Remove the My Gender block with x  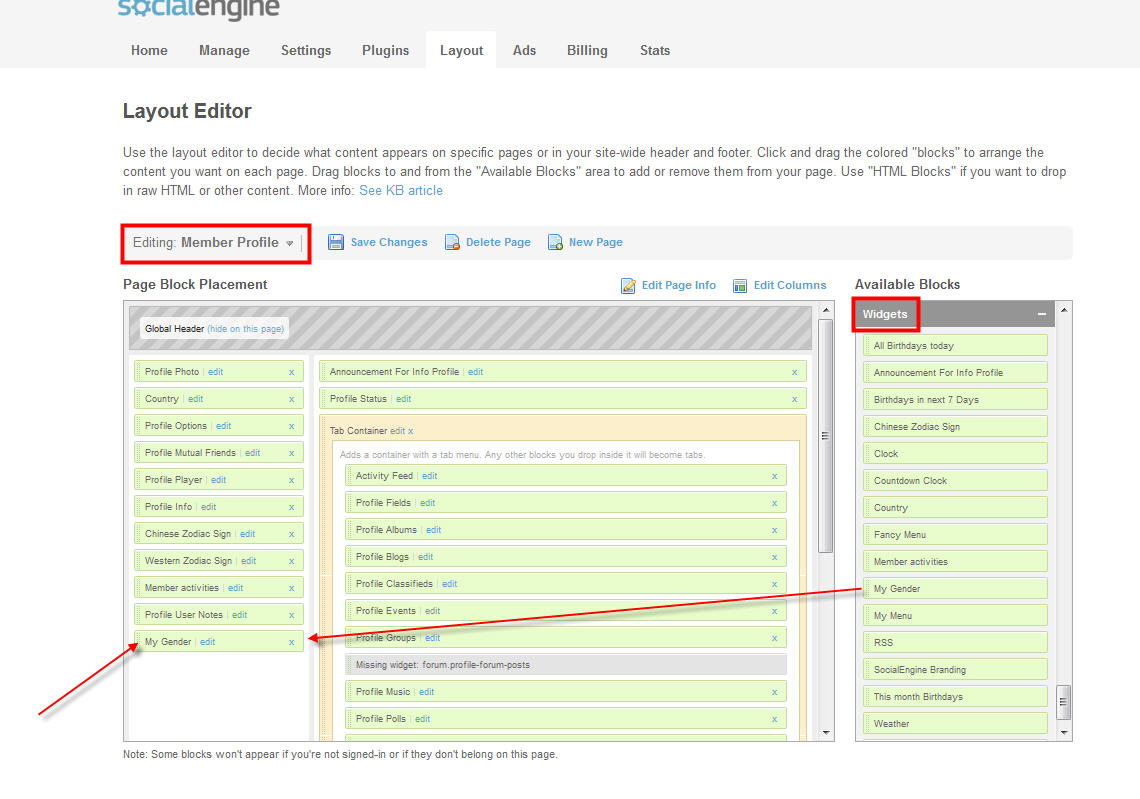coord(291,642)
